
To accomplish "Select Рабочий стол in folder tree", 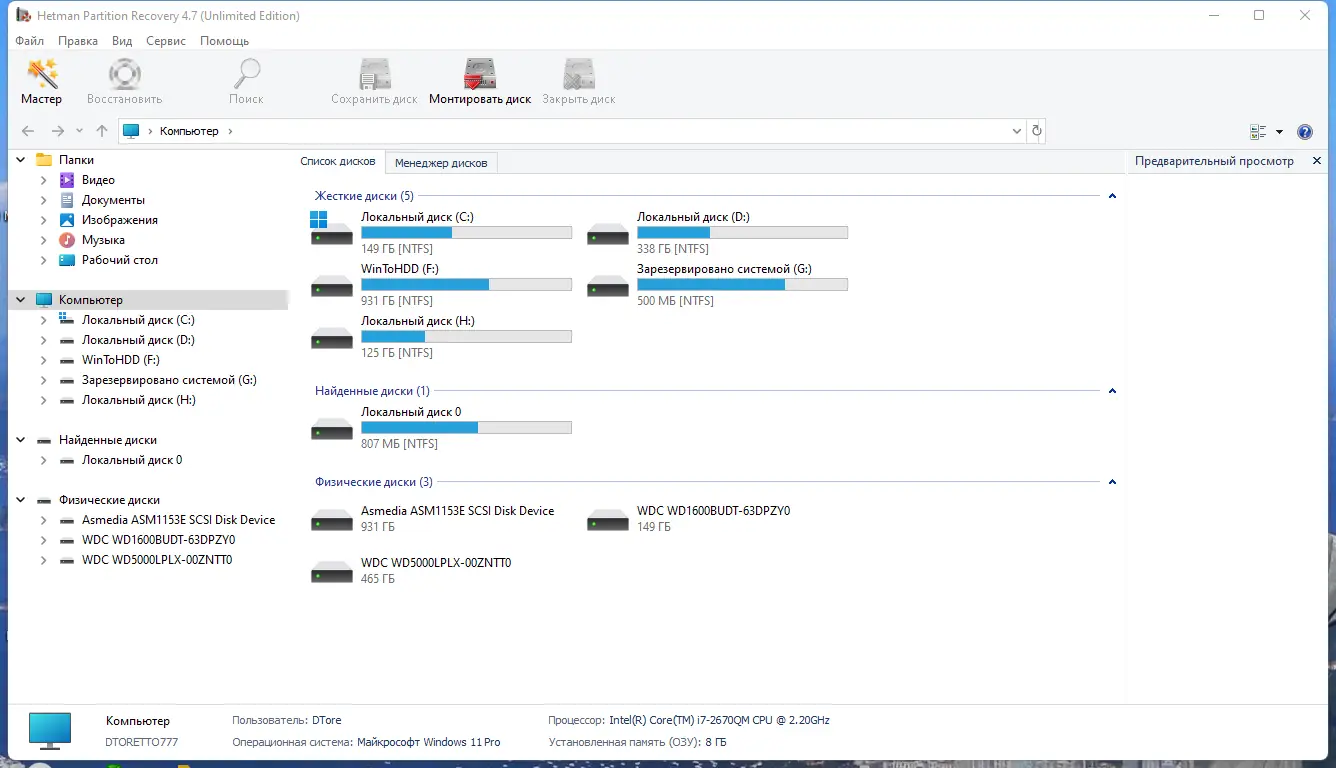I will 120,260.
